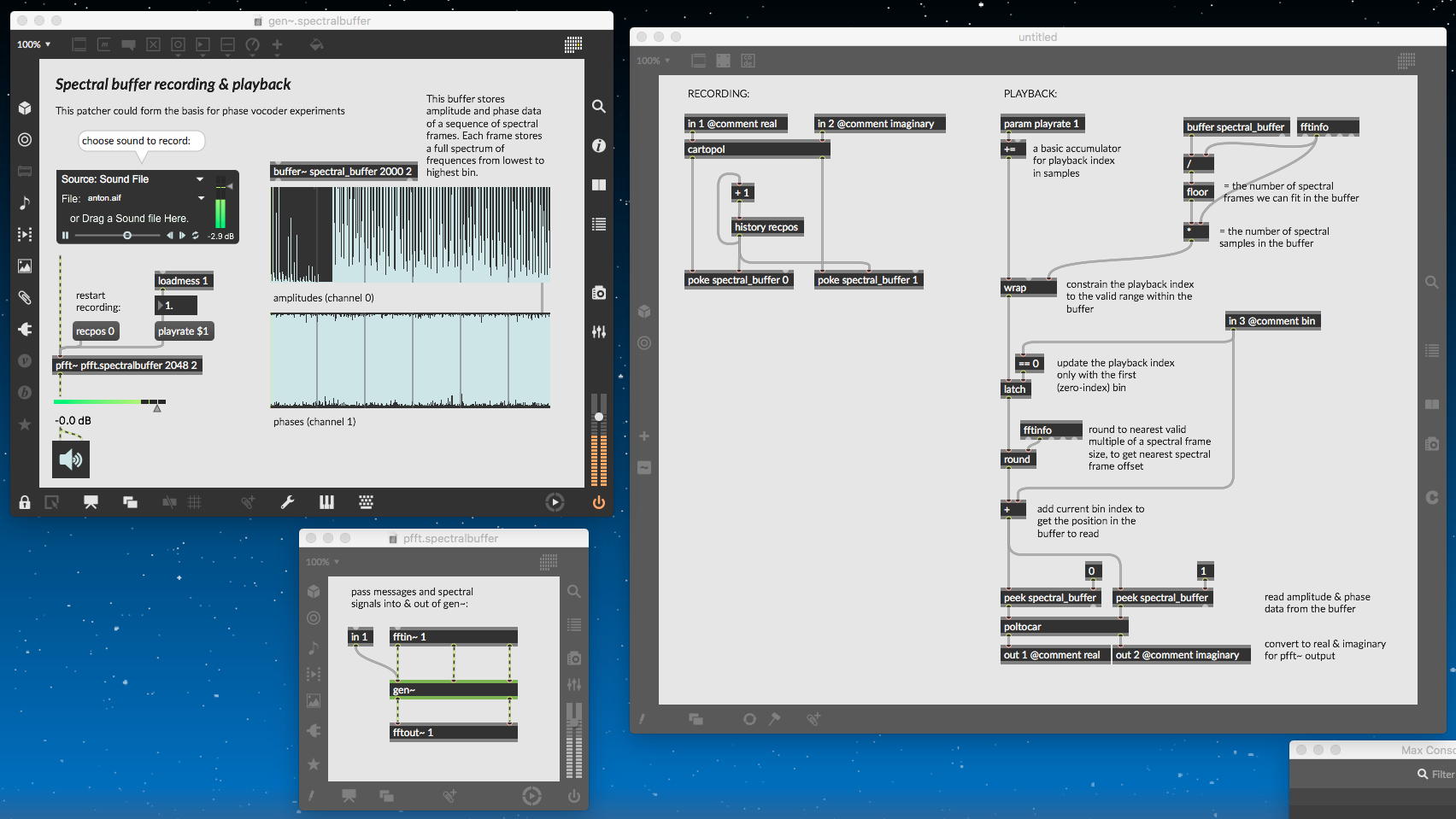Show Collections star in gen~.spectralbuffer sidebar
1456x819 pixels.
click(x=25, y=424)
